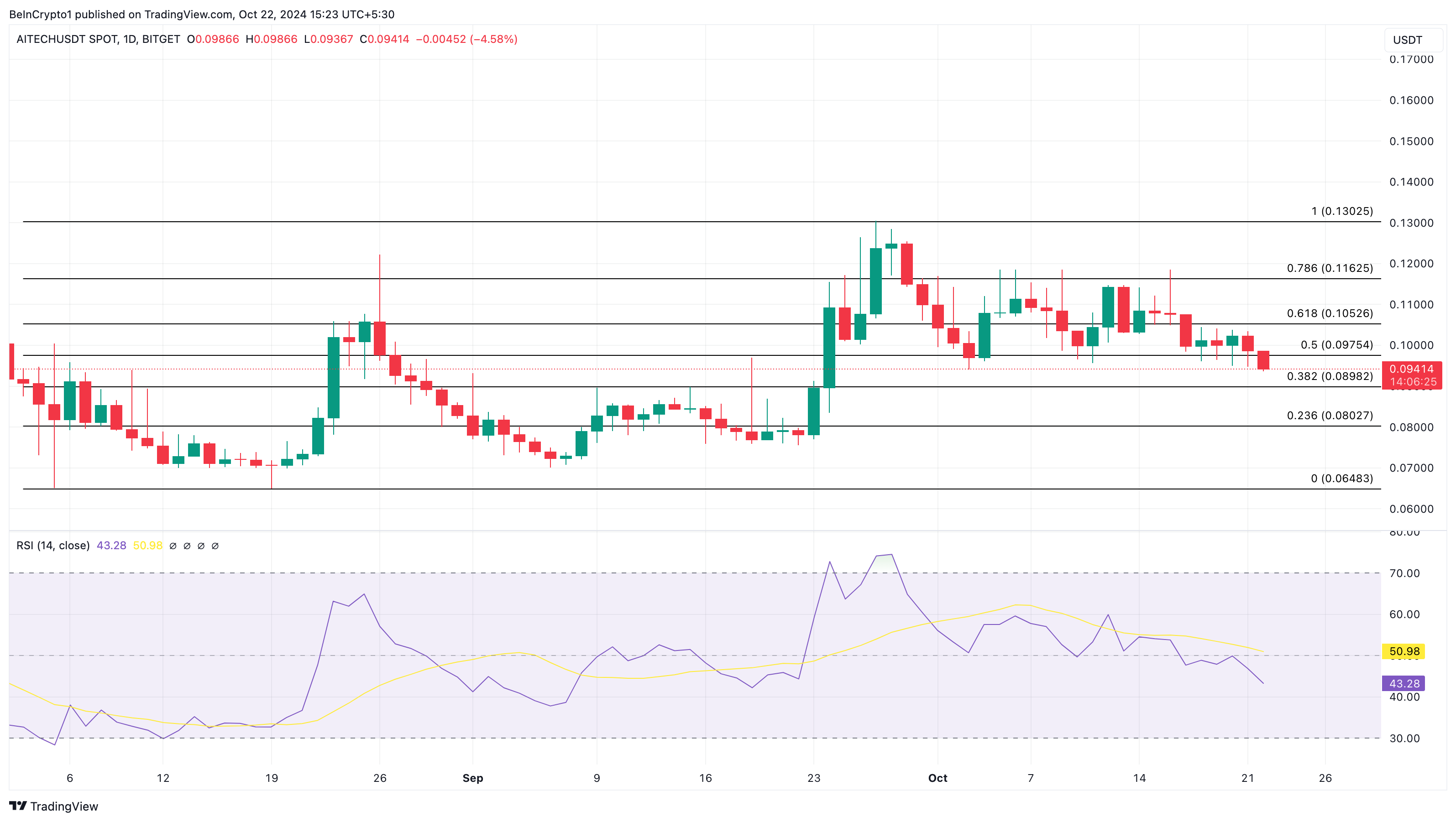Click the 0.382 (0.08982) Fibonacci label

click(1330, 376)
